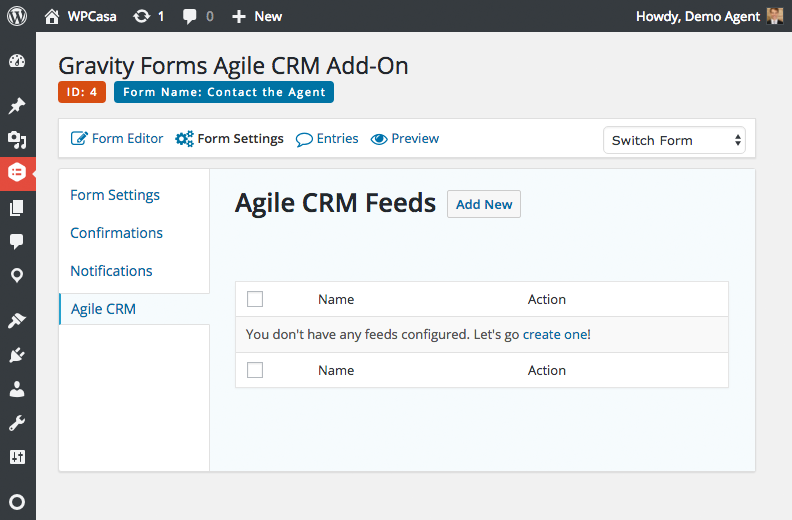Open the Tools wrench sidebar icon

[x=17, y=423]
